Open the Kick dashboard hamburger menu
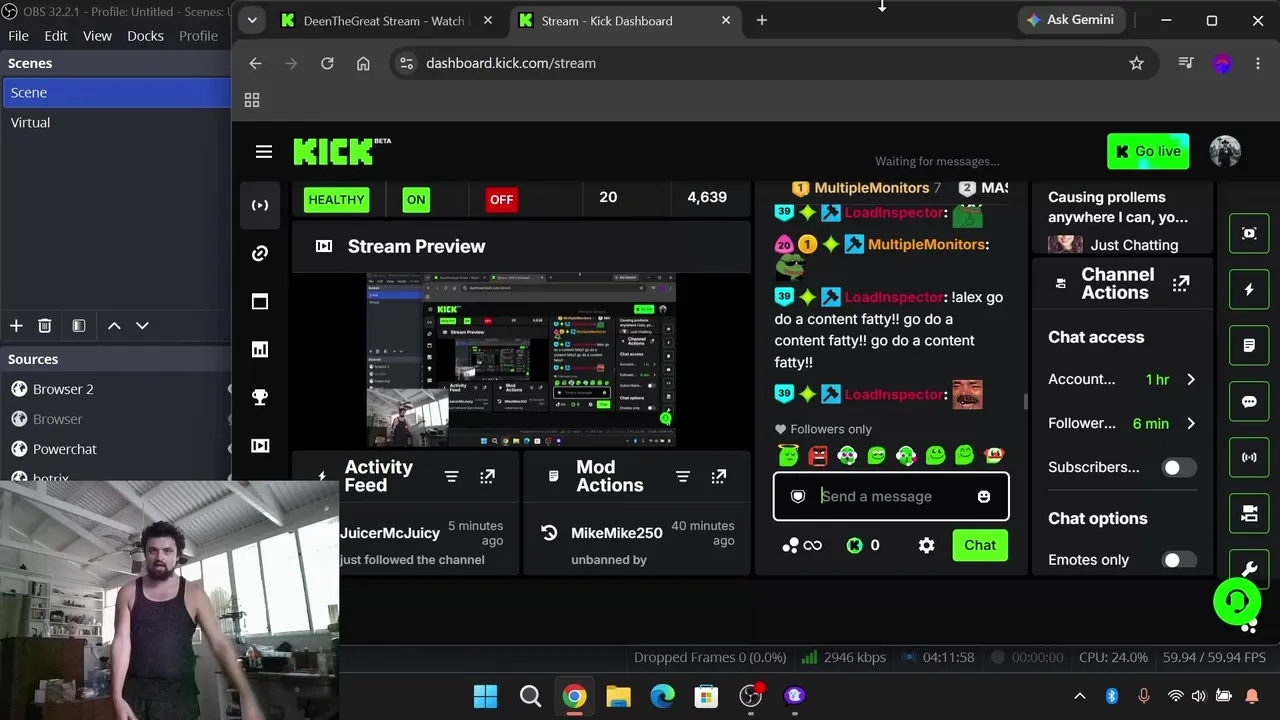Image resolution: width=1280 pixels, height=720 pixels. coord(264,152)
